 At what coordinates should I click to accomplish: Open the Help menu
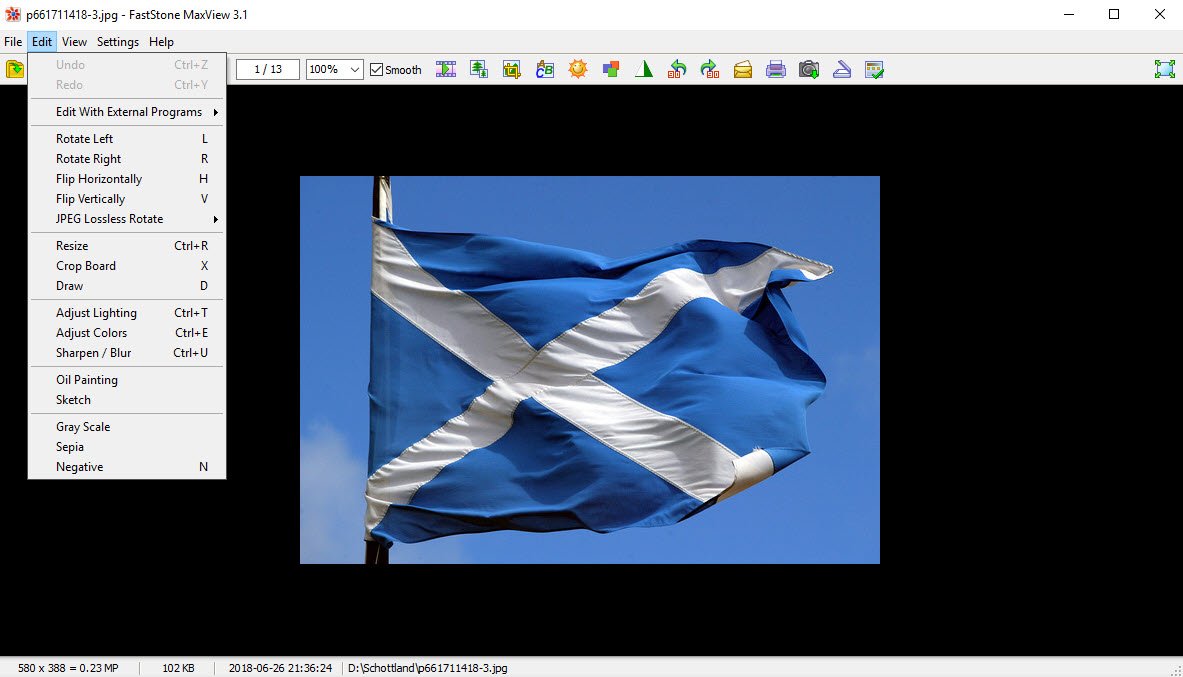click(161, 42)
